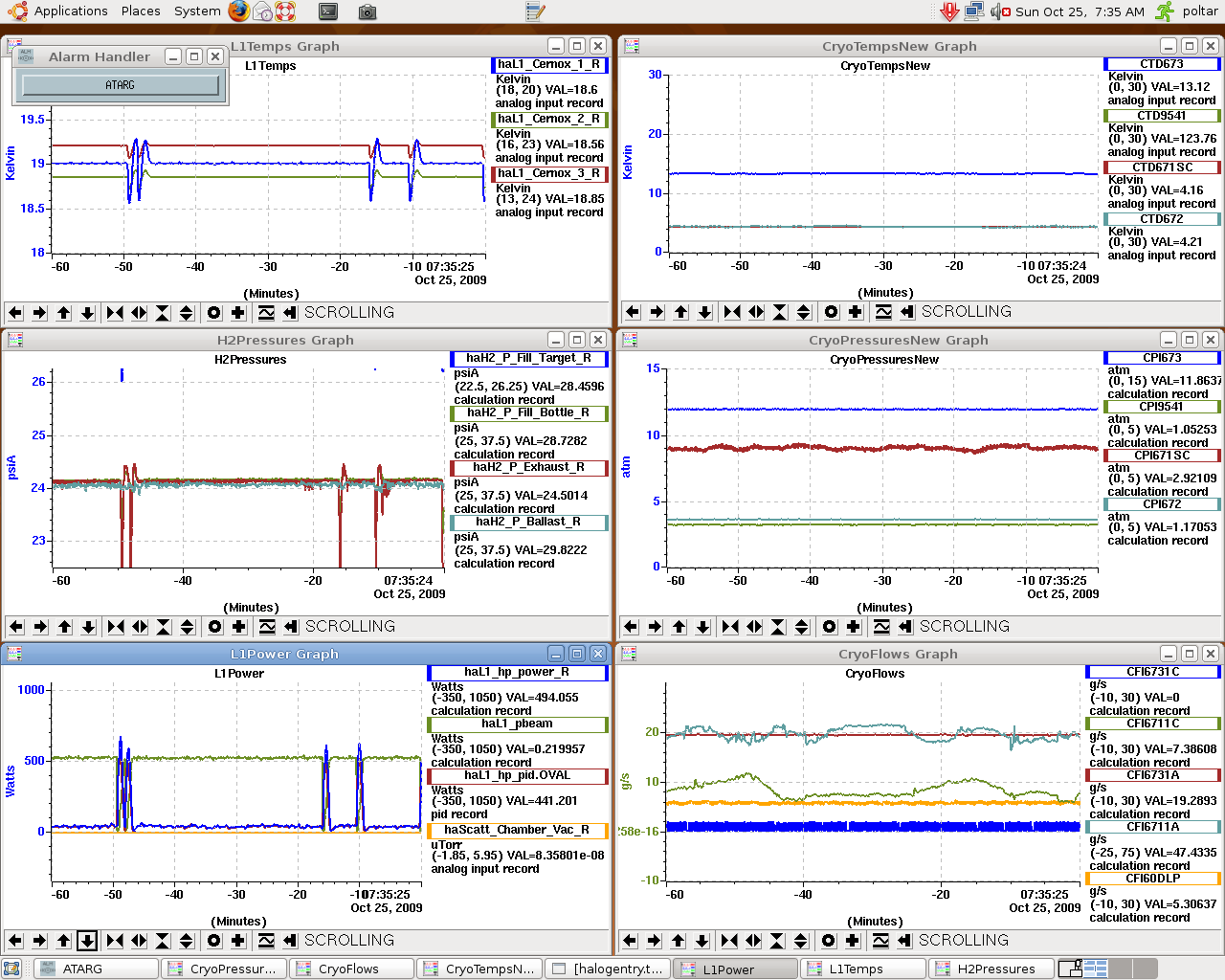Open the Places menu
This screenshot has height=980, width=1225.
click(141, 11)
